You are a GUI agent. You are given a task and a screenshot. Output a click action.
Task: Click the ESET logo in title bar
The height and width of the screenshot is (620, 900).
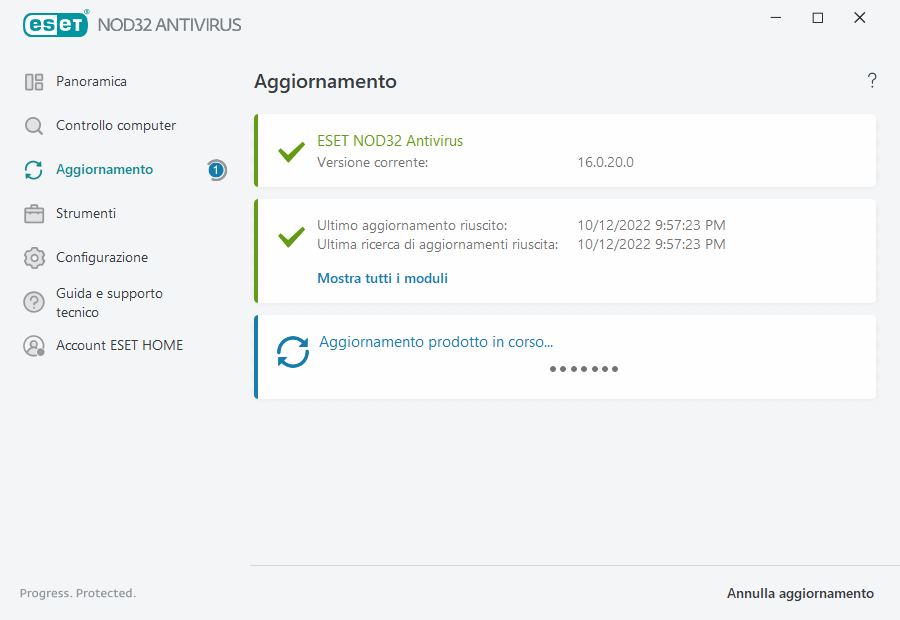(x=56, y=24)
